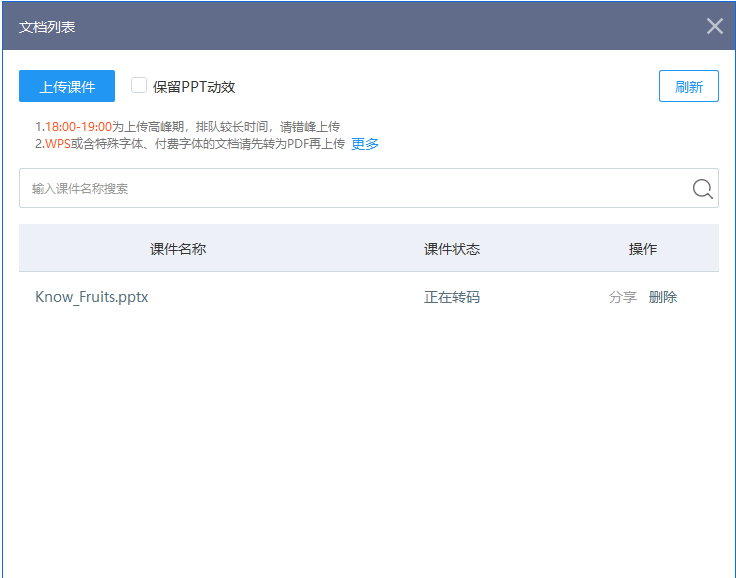Click the 操作 column header
The height and width of the screenshot is (578, 736).
643,249
